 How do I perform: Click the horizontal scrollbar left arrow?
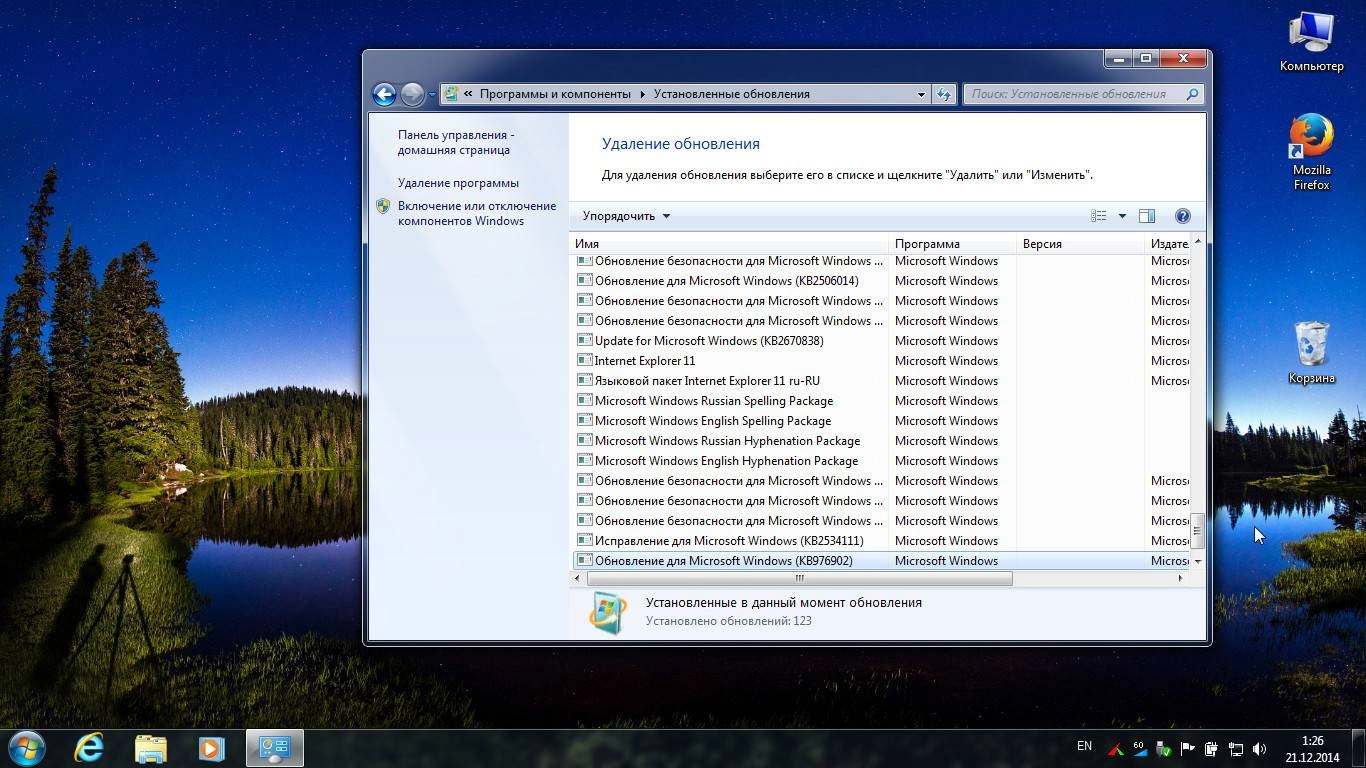pyautogui.click(x=578, y=578)
